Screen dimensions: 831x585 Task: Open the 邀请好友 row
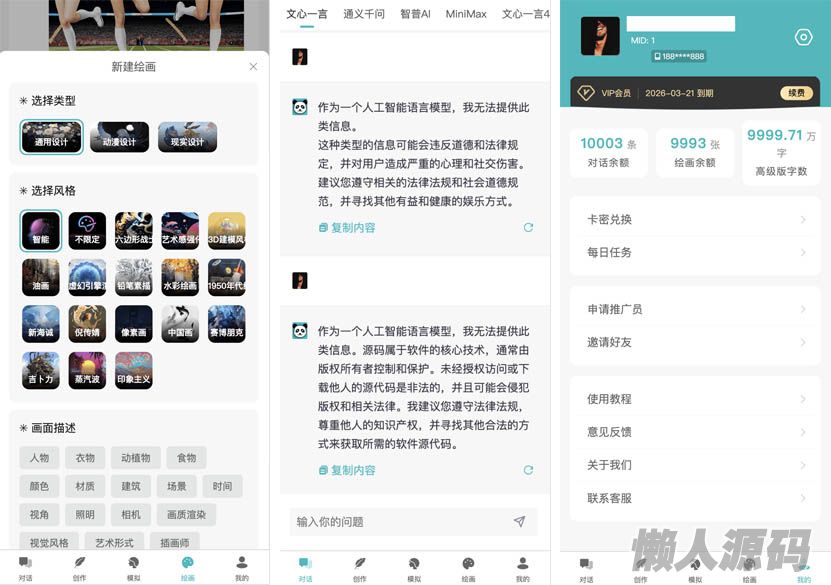[695, 342]
